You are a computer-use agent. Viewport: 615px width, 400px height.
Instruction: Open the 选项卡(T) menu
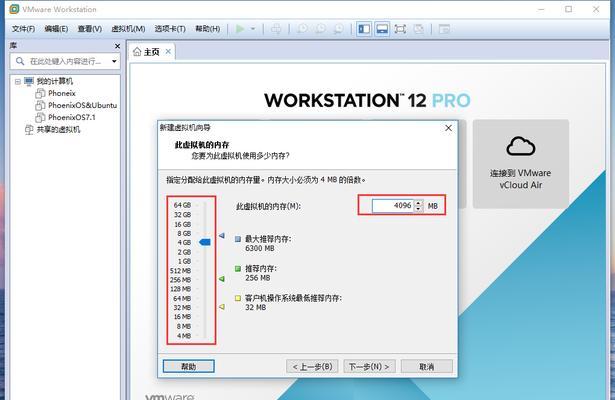170,29
